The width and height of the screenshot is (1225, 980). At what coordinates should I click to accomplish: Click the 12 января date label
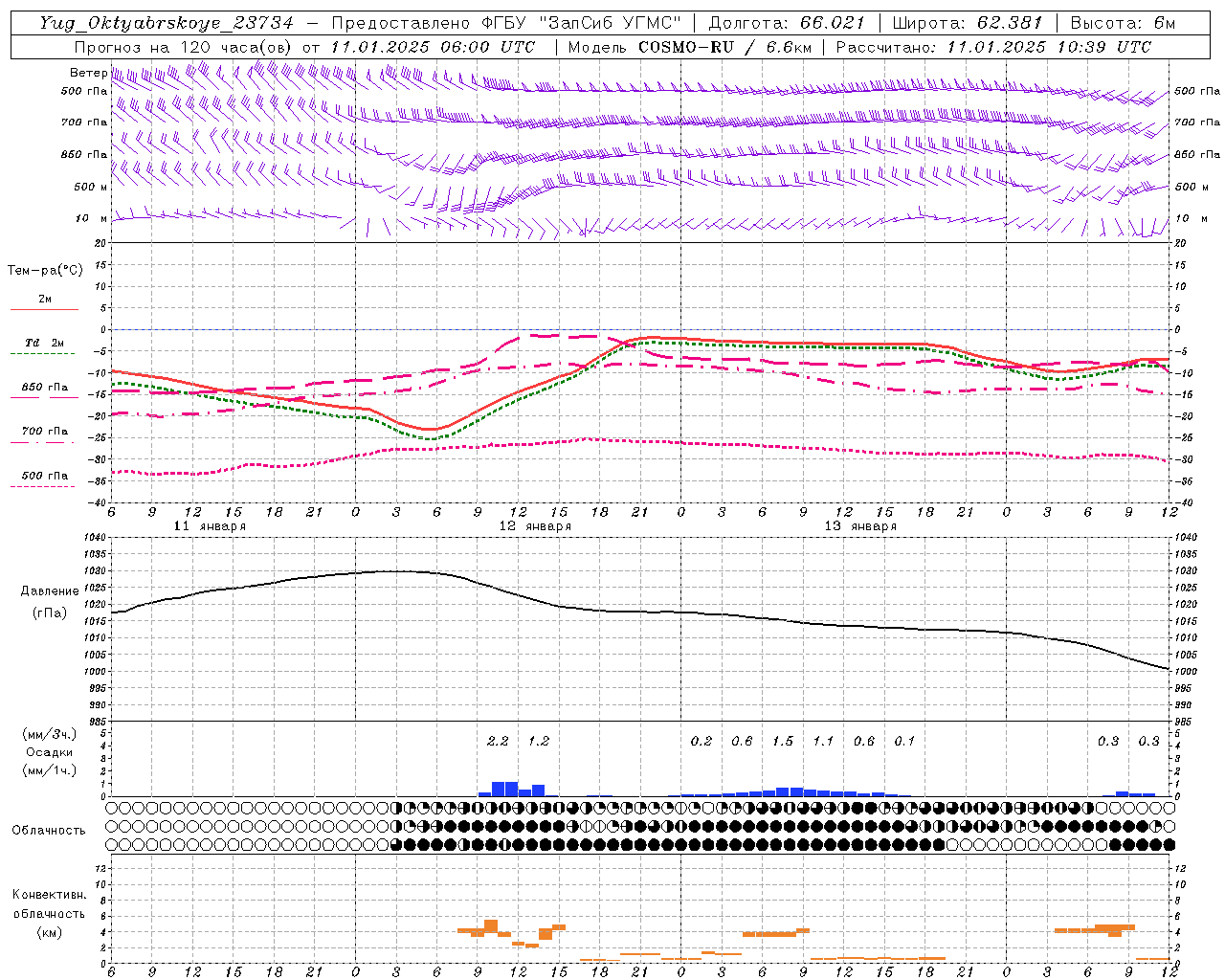(535, 526)
